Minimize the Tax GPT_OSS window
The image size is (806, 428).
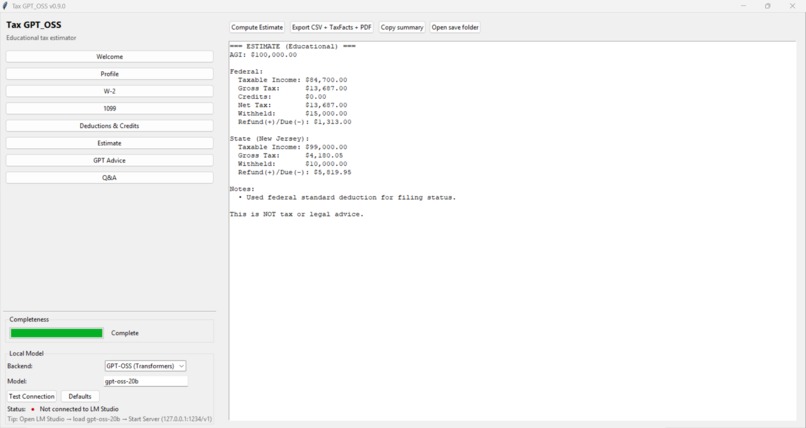tap(743, 6)
